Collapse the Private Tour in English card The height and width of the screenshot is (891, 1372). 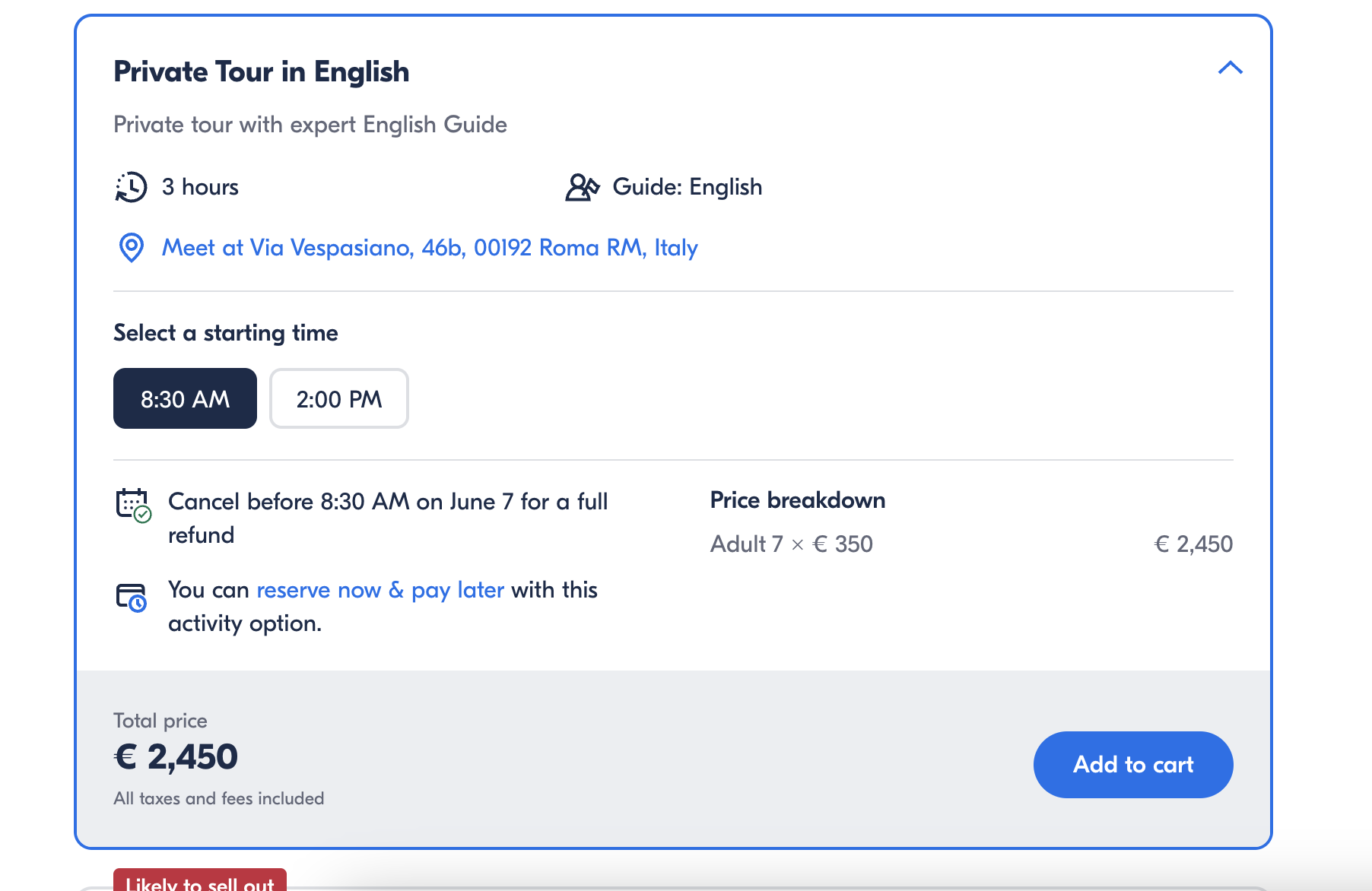(x=1230, y=68)
